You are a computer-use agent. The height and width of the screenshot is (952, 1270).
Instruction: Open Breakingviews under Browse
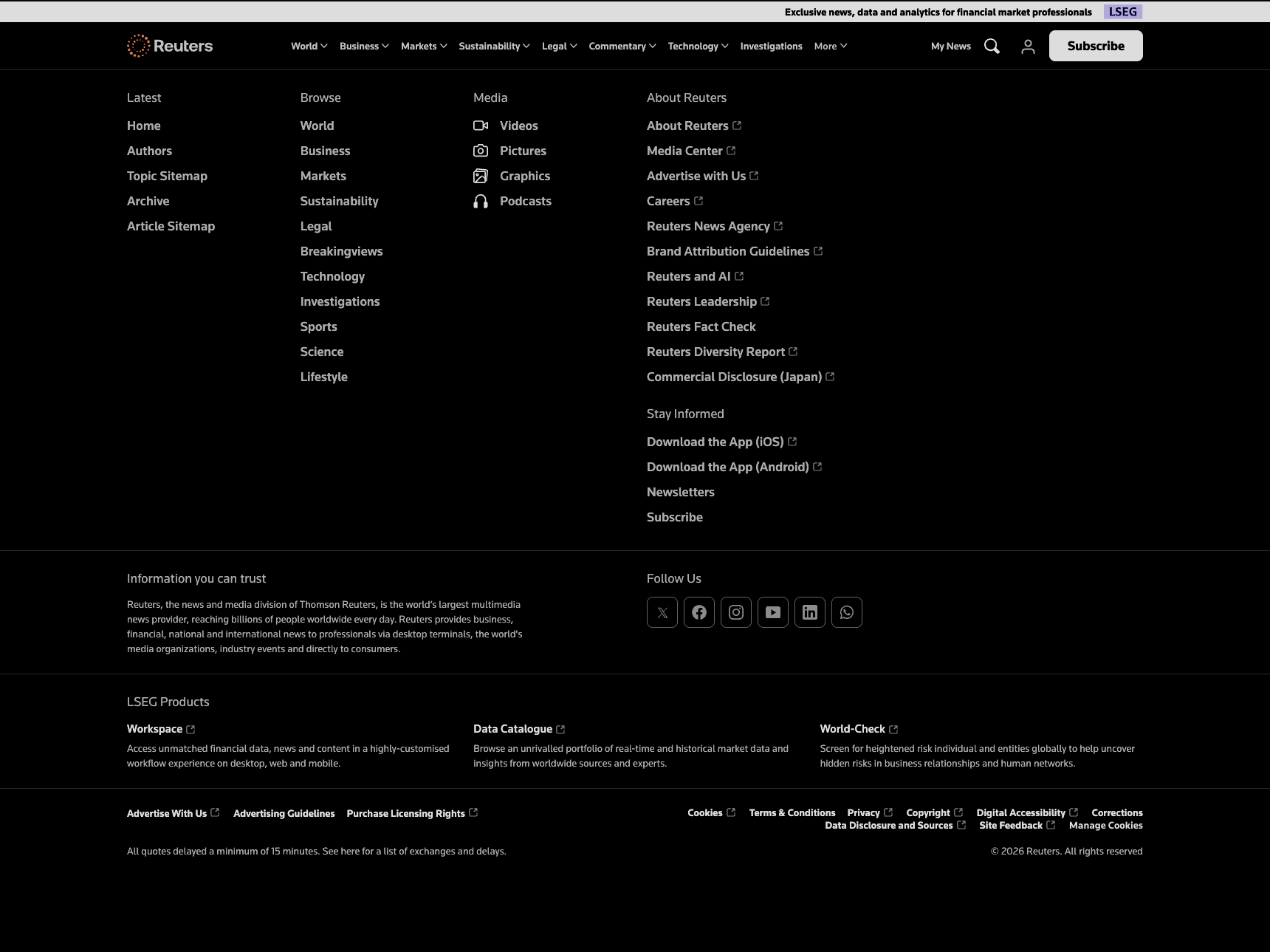point(341,251)
